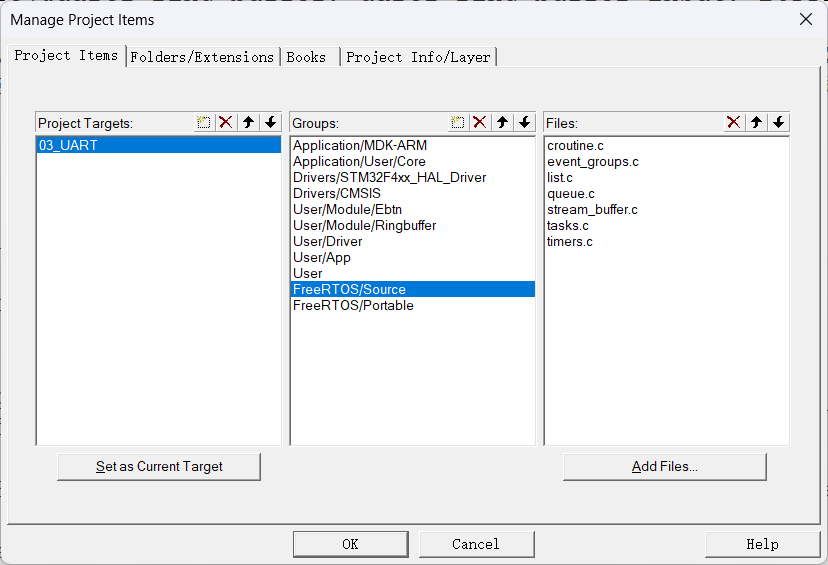Delete the selected group
This screenshot has height=565, width=828.
point(479,123)
